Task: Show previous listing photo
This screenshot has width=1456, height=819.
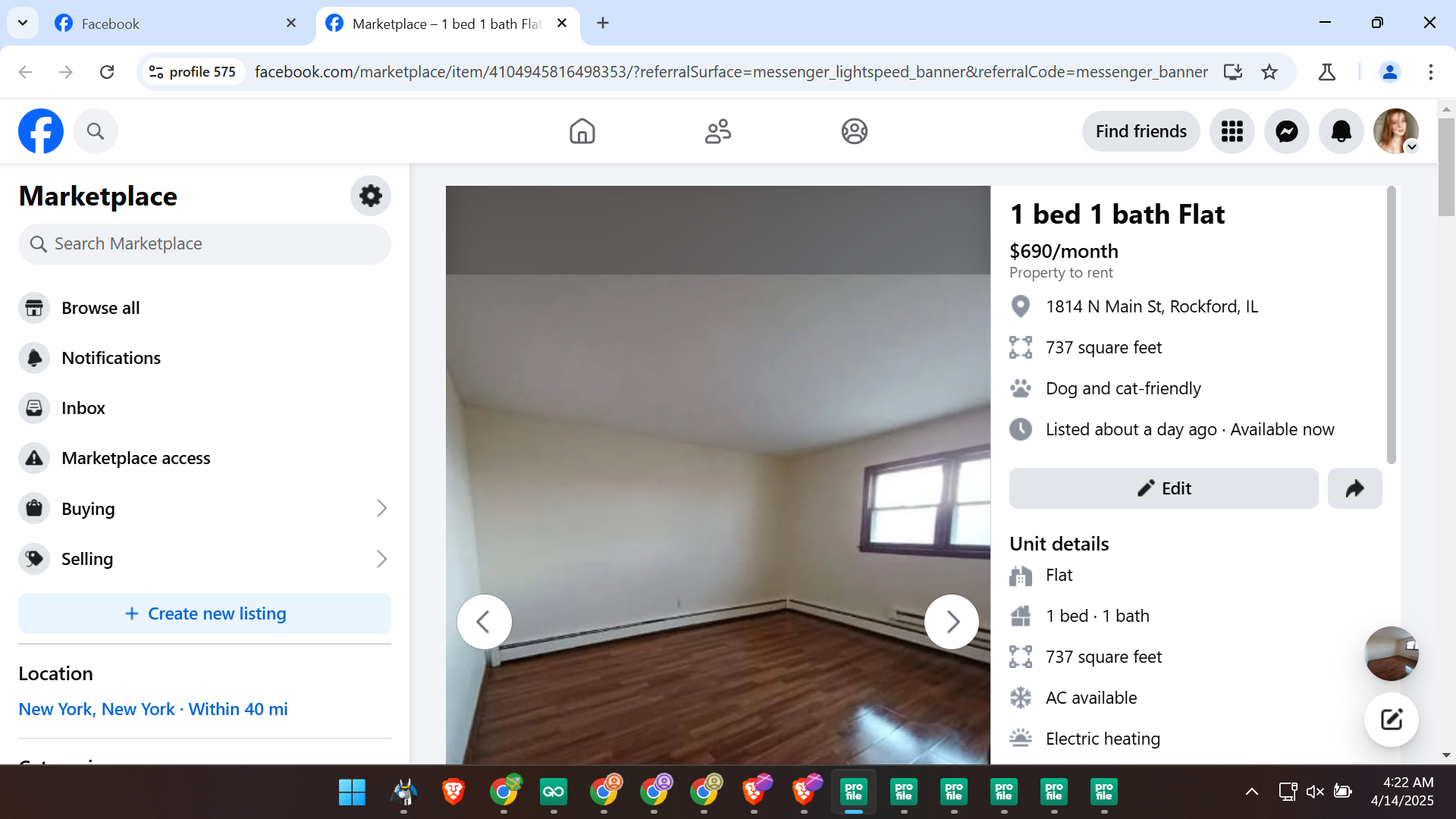Action: (484, 622)
